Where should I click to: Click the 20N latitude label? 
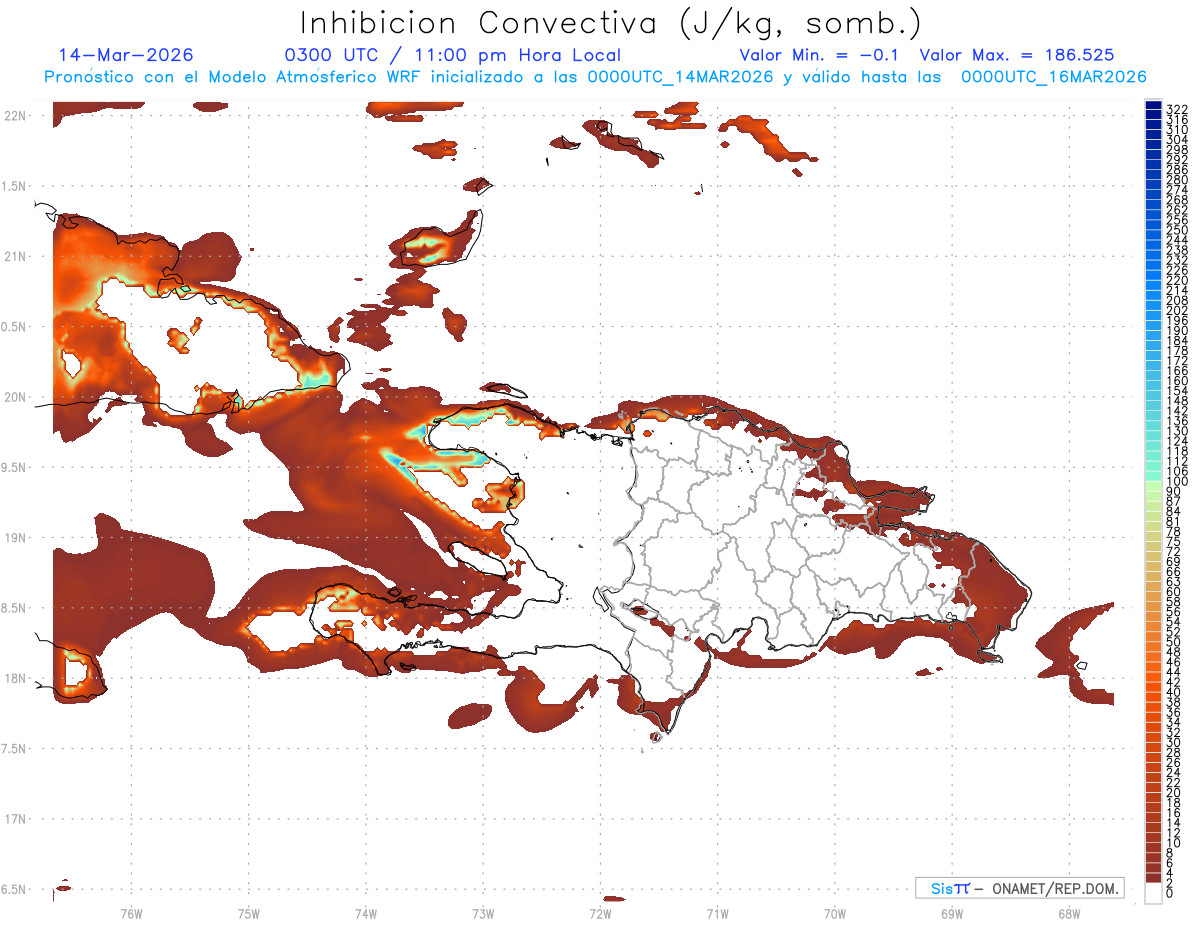coord(15,397)
